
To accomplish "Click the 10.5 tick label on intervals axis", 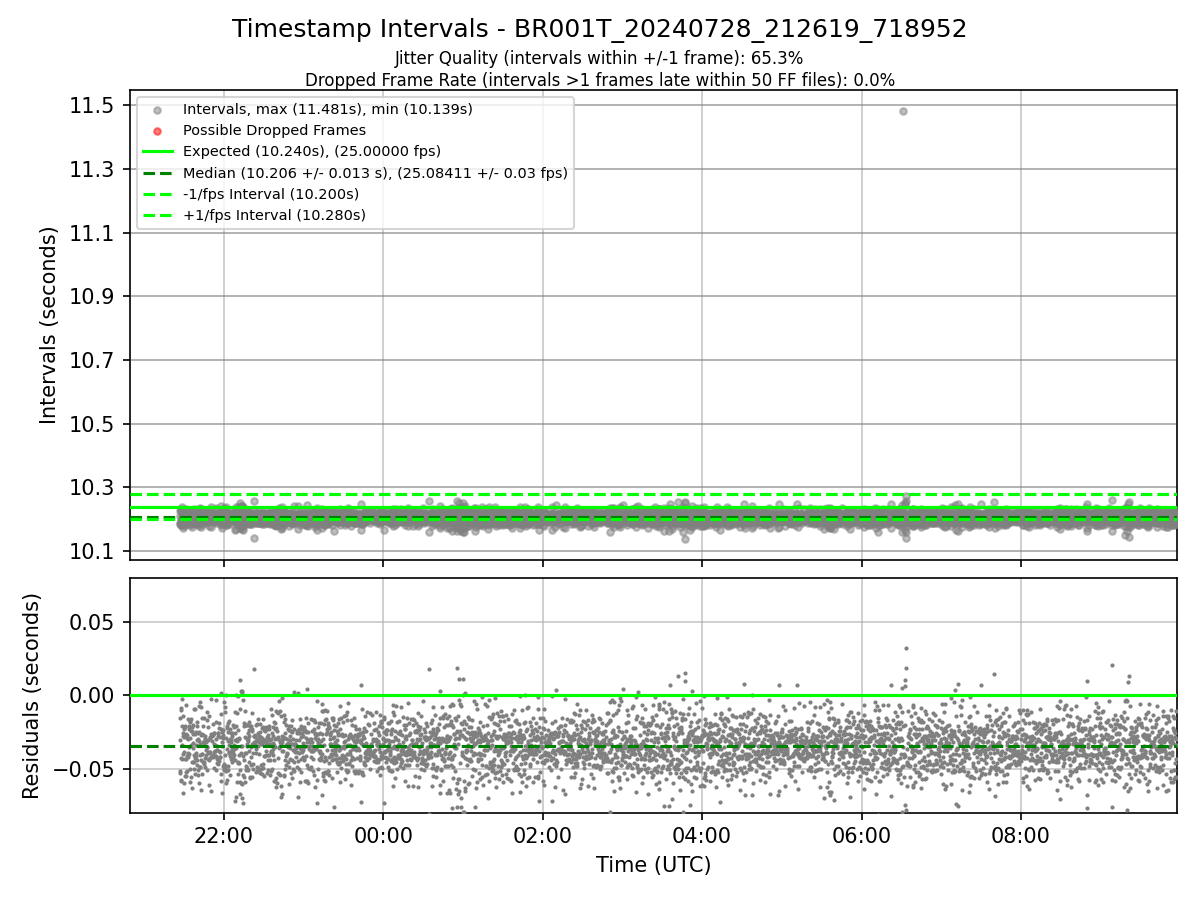I will [92, 424].
